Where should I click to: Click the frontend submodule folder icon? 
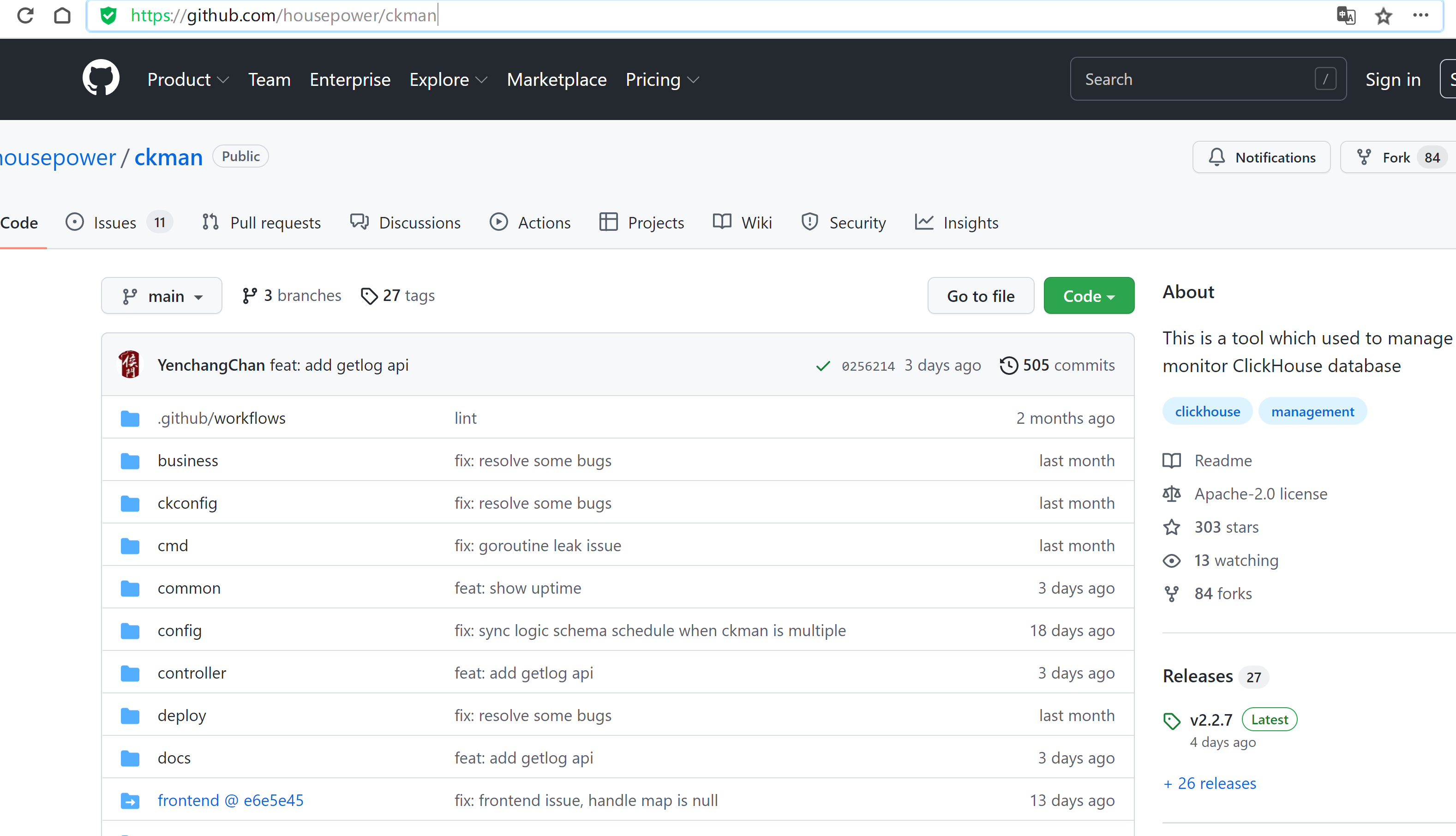pyautogui.click(x=130, y=801)
